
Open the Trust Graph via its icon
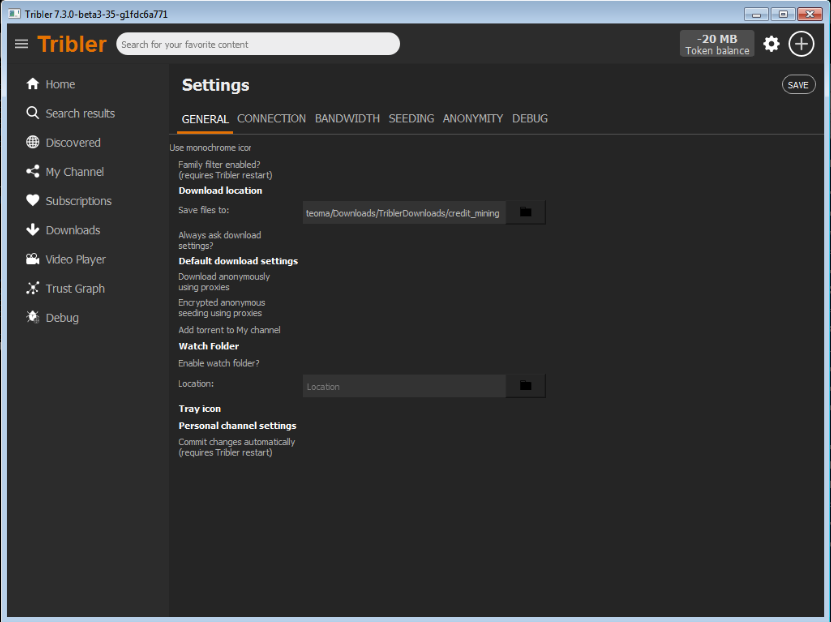click(31, 287)
